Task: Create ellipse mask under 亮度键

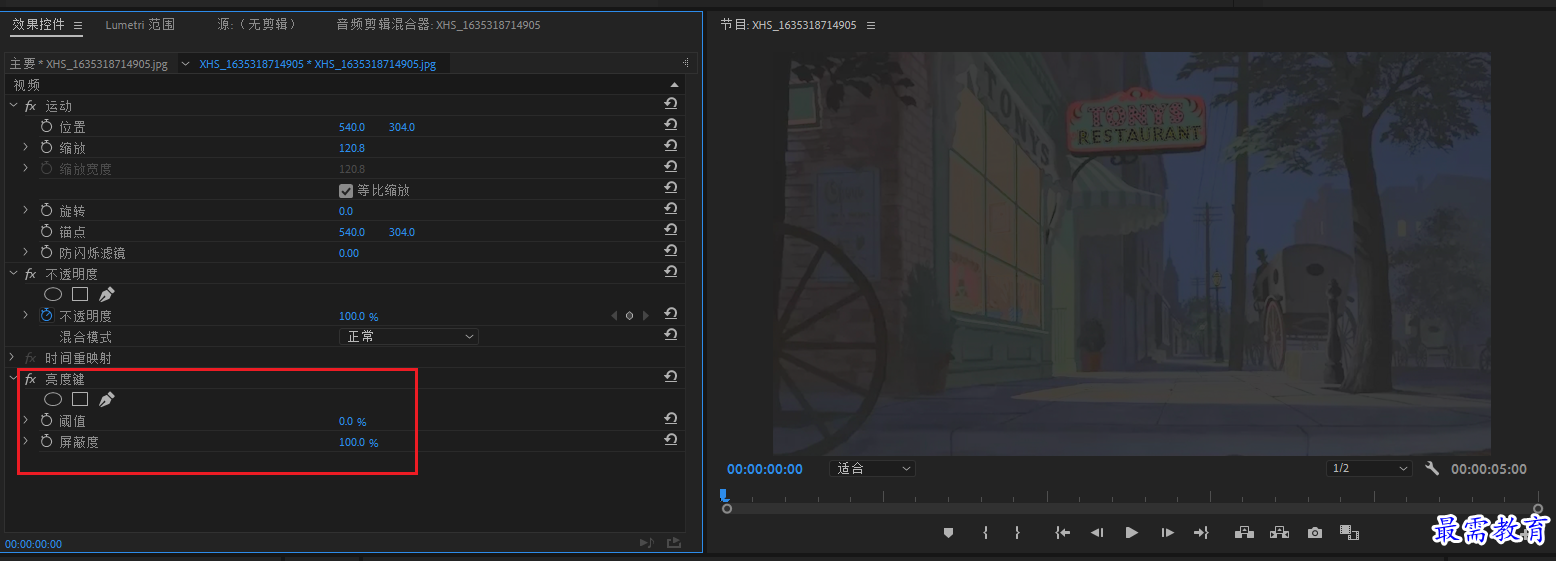Action: (53, 399)
